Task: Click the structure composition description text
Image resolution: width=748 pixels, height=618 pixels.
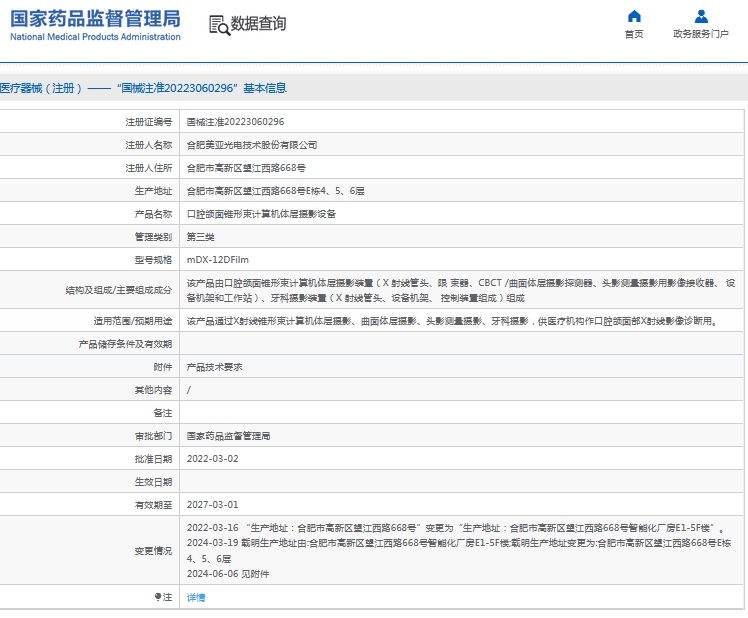Action: 461,290
